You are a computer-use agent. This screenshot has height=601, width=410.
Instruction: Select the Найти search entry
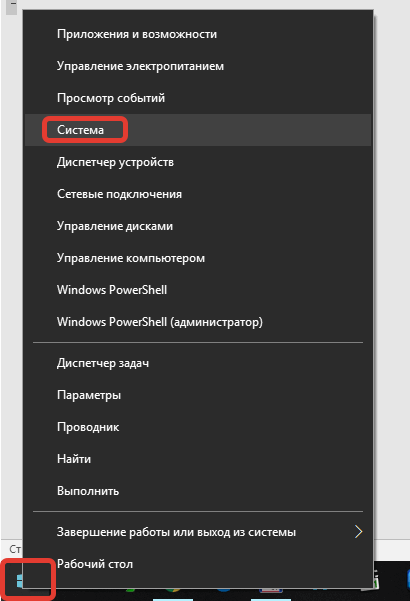pos(74,459)
